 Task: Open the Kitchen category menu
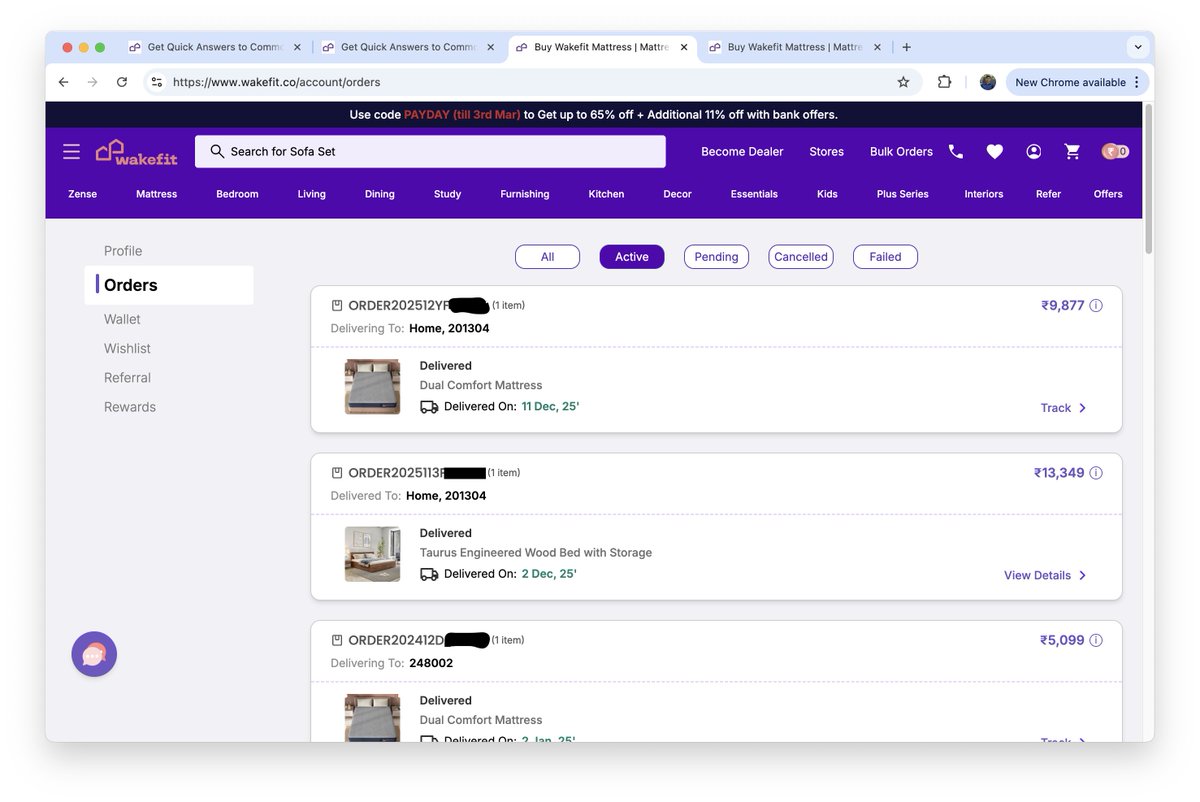click(x=606, y=194)
